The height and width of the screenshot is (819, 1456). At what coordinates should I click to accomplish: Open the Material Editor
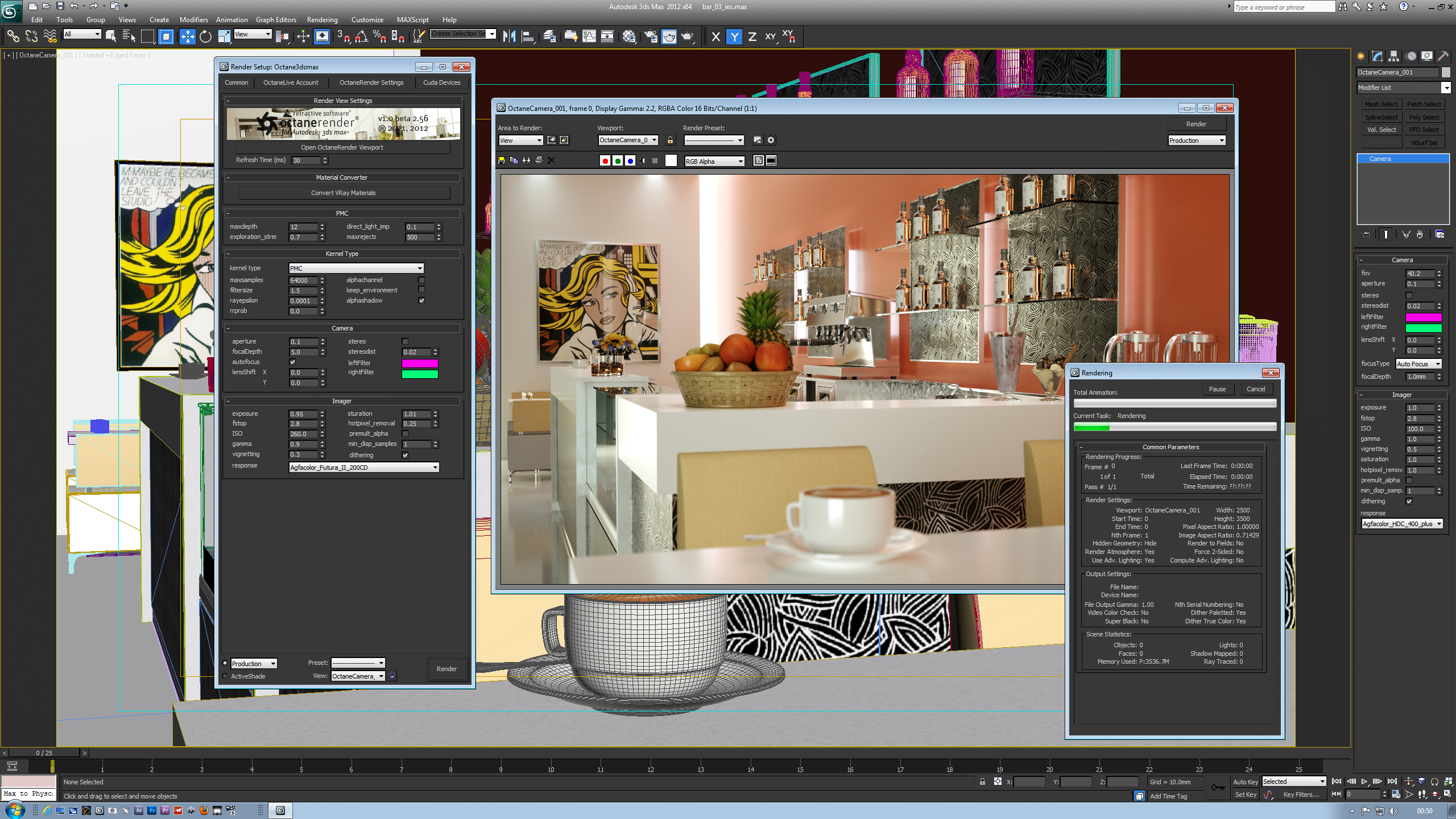629,36
